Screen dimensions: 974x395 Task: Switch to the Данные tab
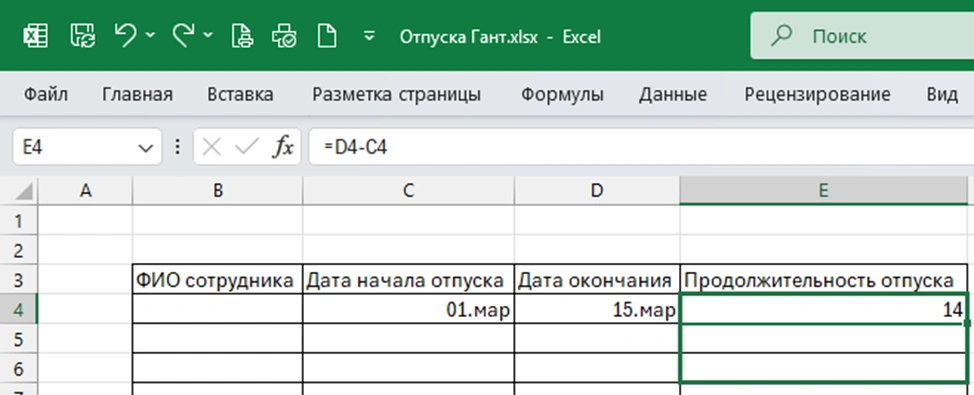(673, 94)
